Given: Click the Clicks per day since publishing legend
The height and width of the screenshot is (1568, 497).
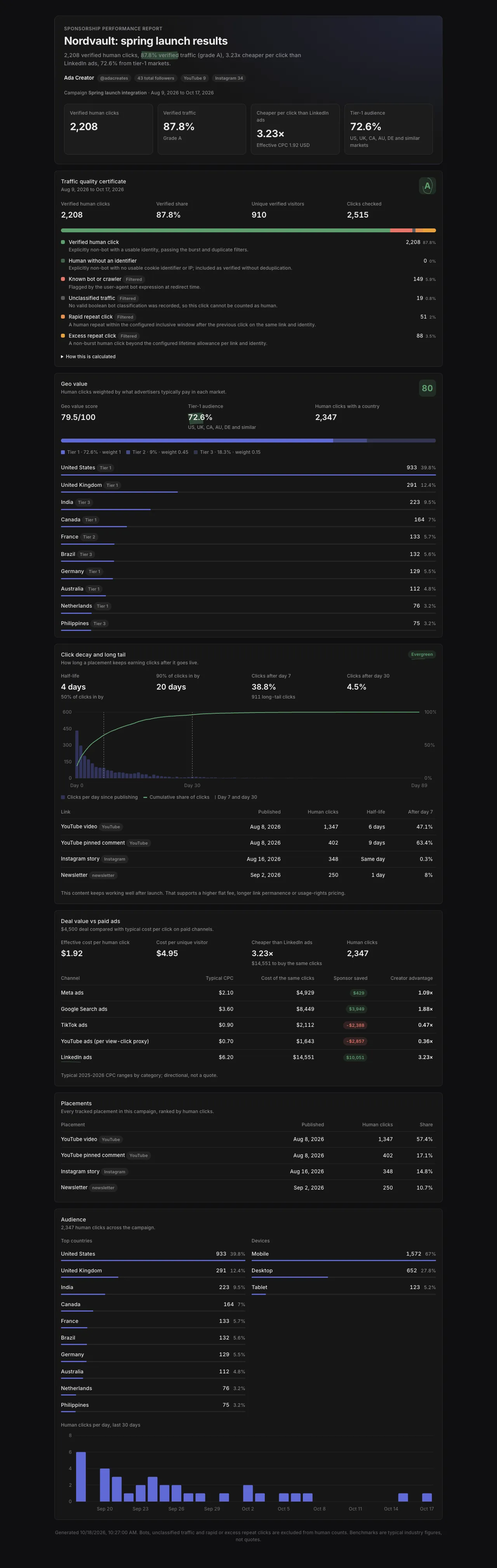Looking at the screenshot, I should tap(99, 797).
